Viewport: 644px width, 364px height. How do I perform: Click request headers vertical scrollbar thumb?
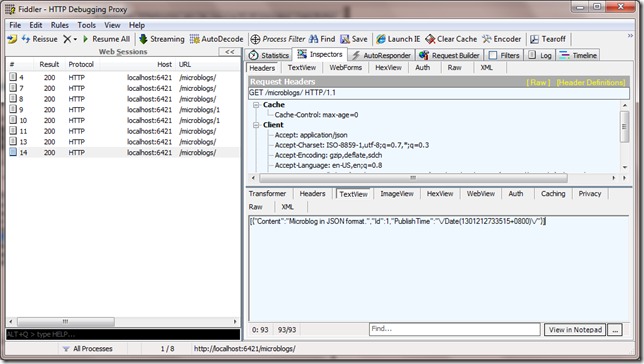(x=624, y=127)
